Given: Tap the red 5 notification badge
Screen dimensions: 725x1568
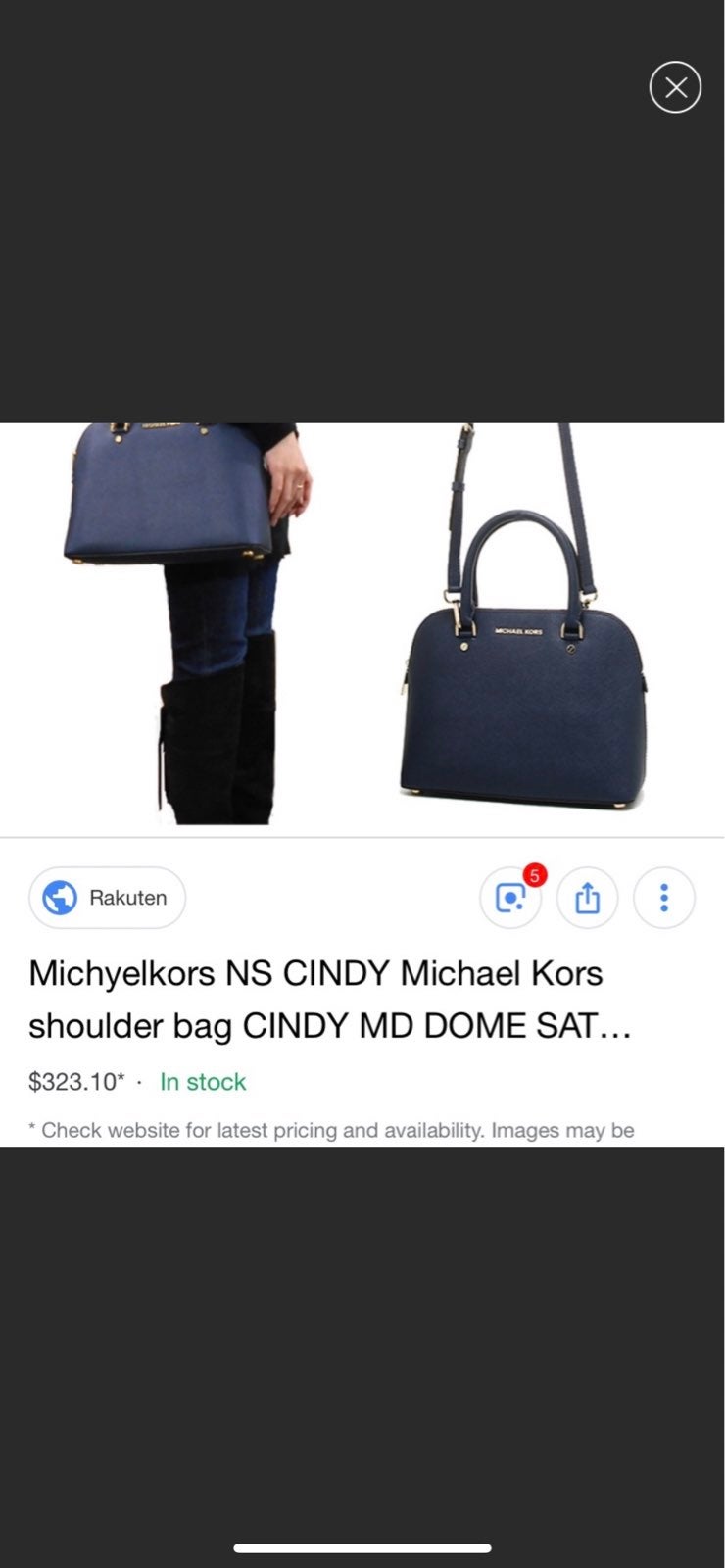Looking at the screenshot, I should (534, 875).
